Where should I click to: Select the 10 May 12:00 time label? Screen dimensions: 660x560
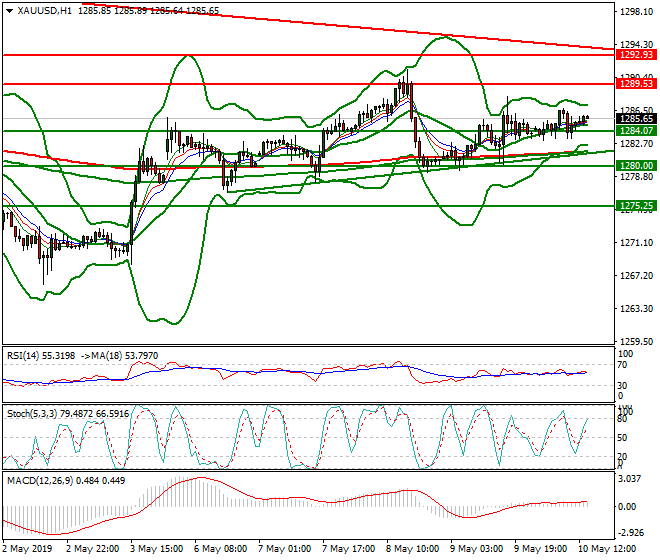[607, 549]
